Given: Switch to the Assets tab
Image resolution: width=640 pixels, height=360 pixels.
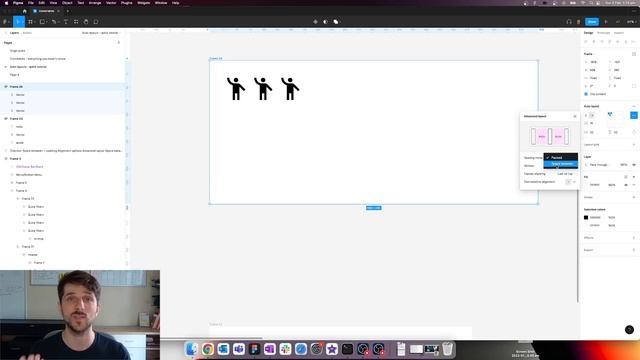Looking at the screenshot, I should tap(27, 33).
